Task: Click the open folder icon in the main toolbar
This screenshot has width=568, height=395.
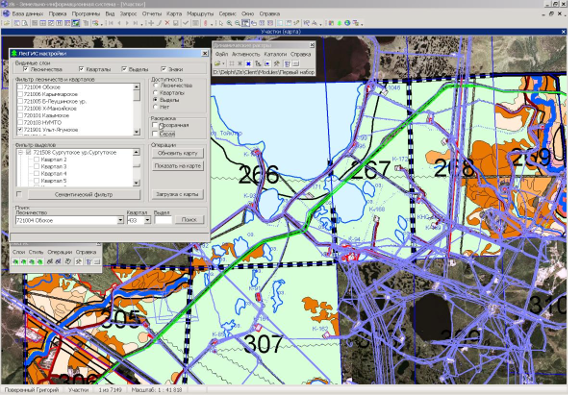Action: (7, 23)
